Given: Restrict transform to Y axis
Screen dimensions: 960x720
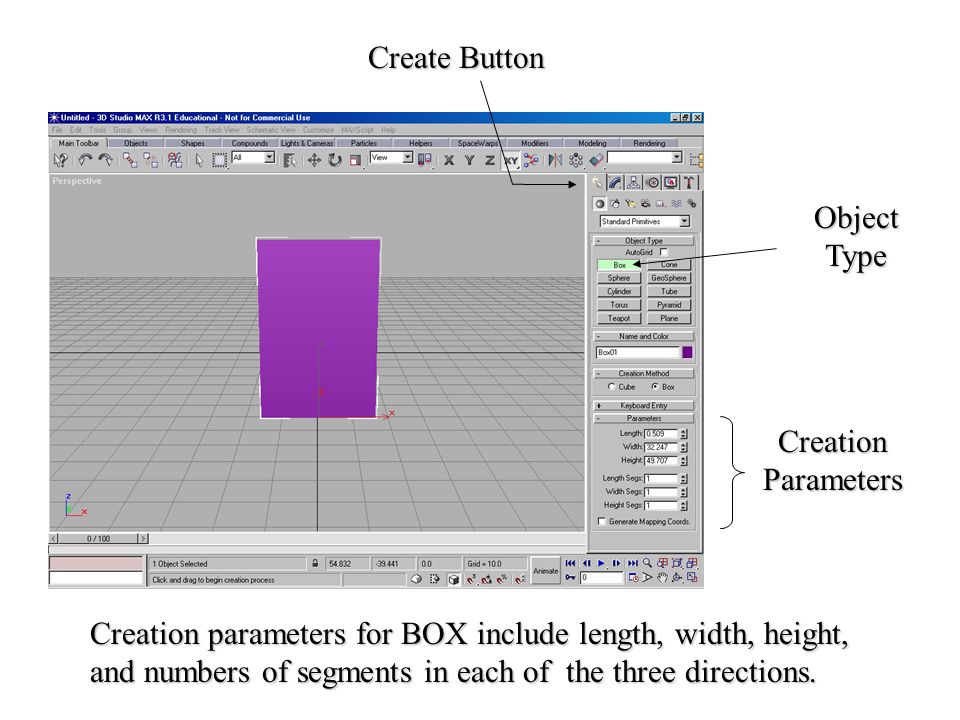Looking at the screenshot, I should point(470,160).
